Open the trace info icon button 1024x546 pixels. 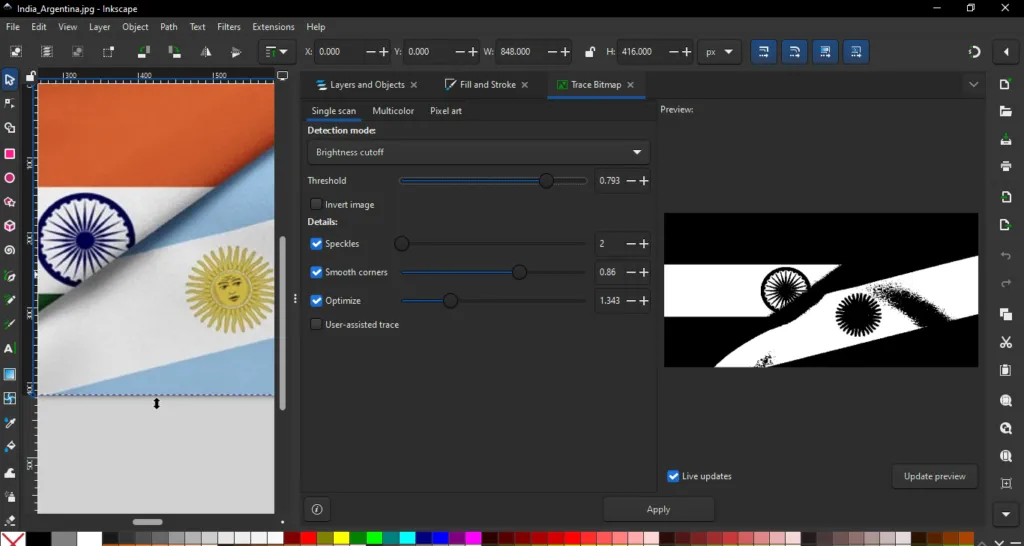tap(317, 509)
